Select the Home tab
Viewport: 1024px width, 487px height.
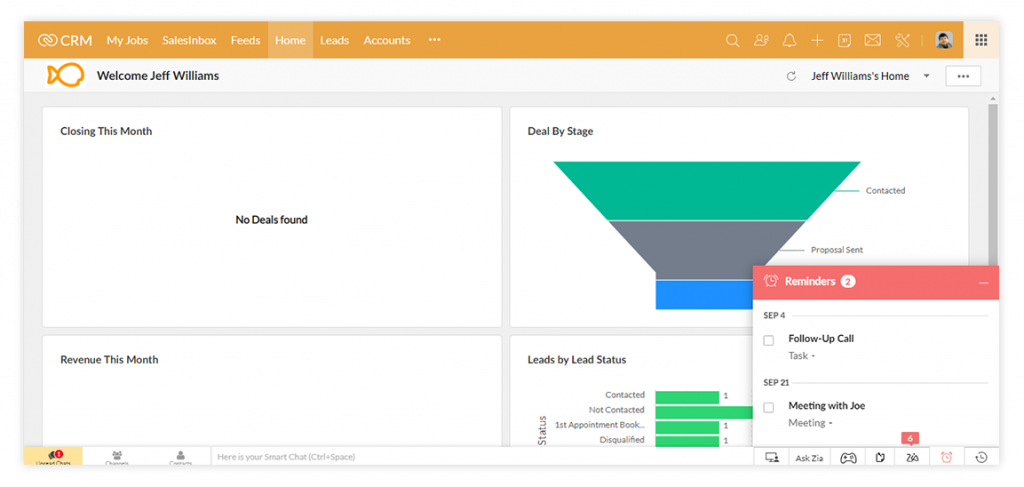pyautogui.click(x=290, y=40)
